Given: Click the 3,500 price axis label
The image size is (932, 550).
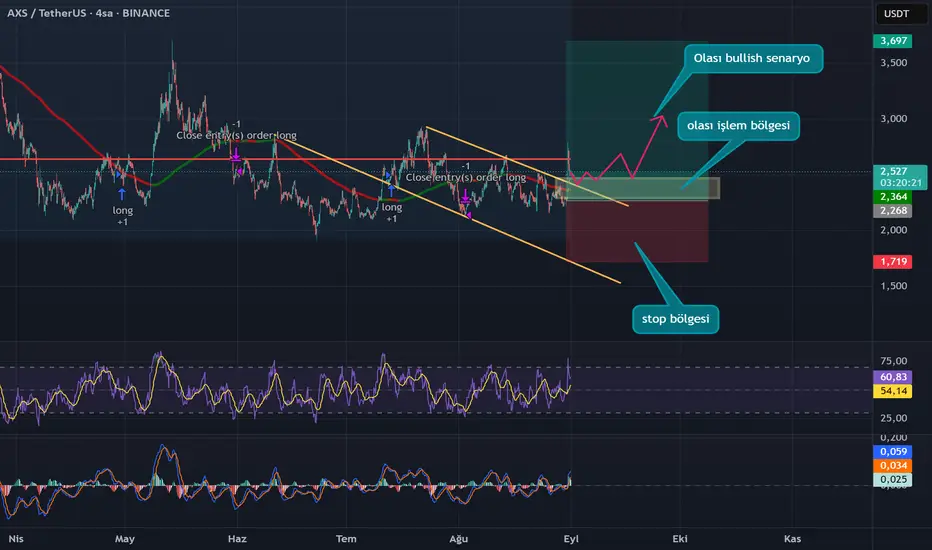Looking at the screenshot, I should point(893,62).
